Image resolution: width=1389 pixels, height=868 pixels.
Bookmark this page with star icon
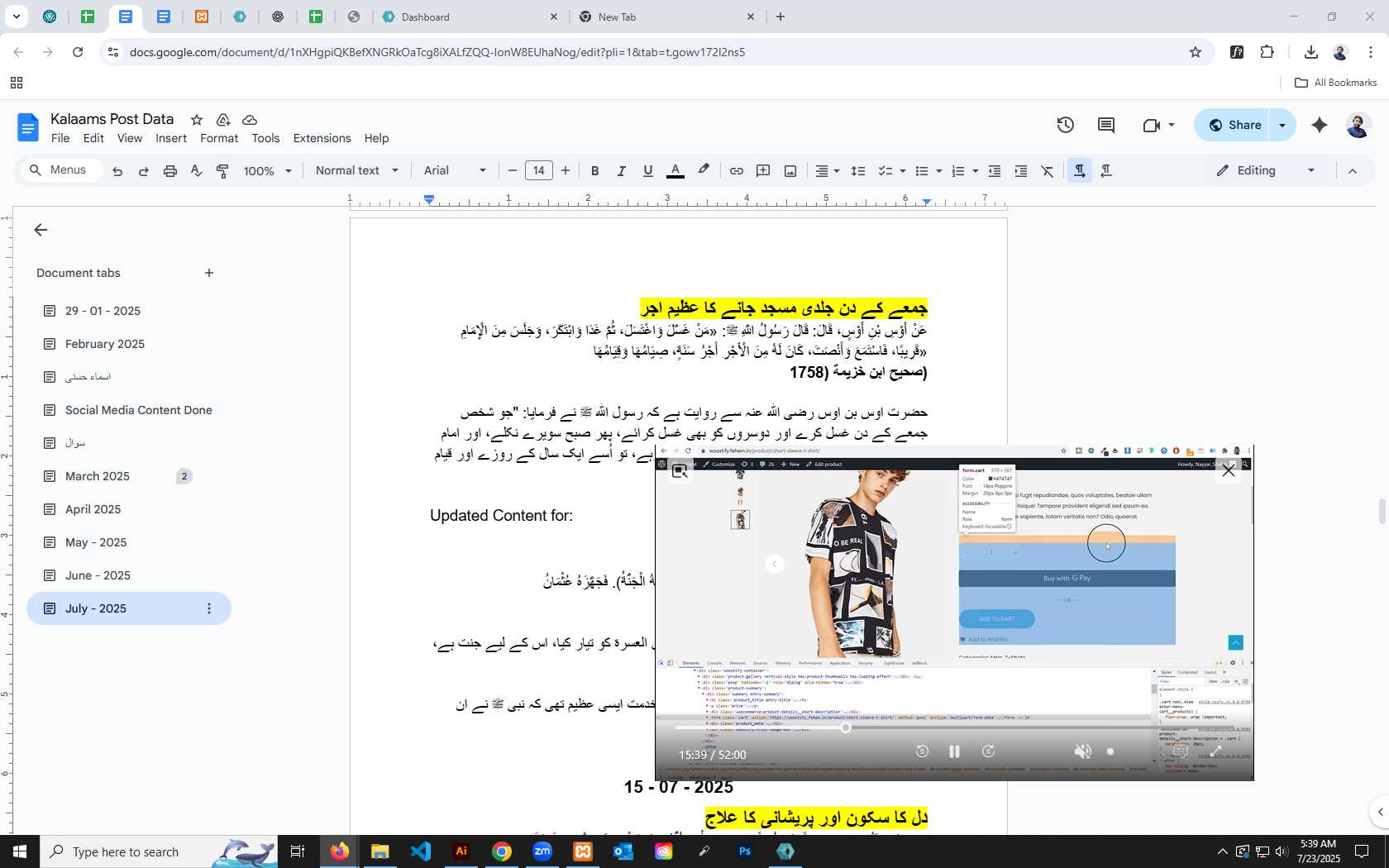coord(1196,52)
